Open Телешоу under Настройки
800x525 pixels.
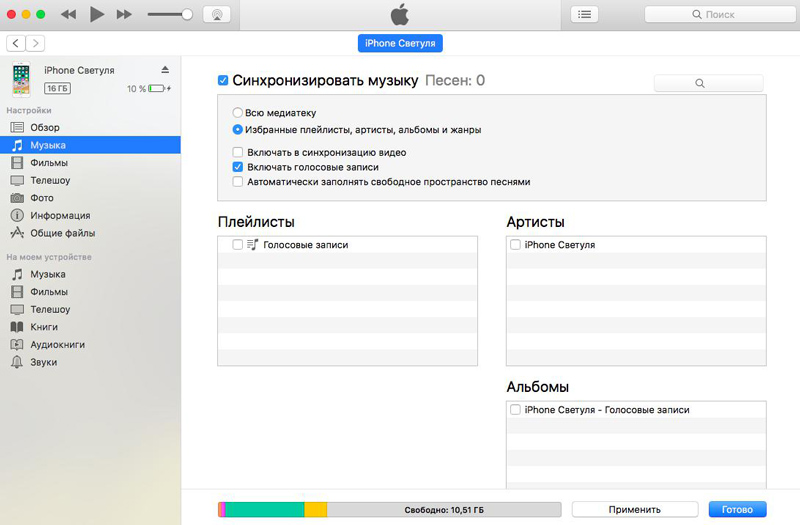coord(90,180)
